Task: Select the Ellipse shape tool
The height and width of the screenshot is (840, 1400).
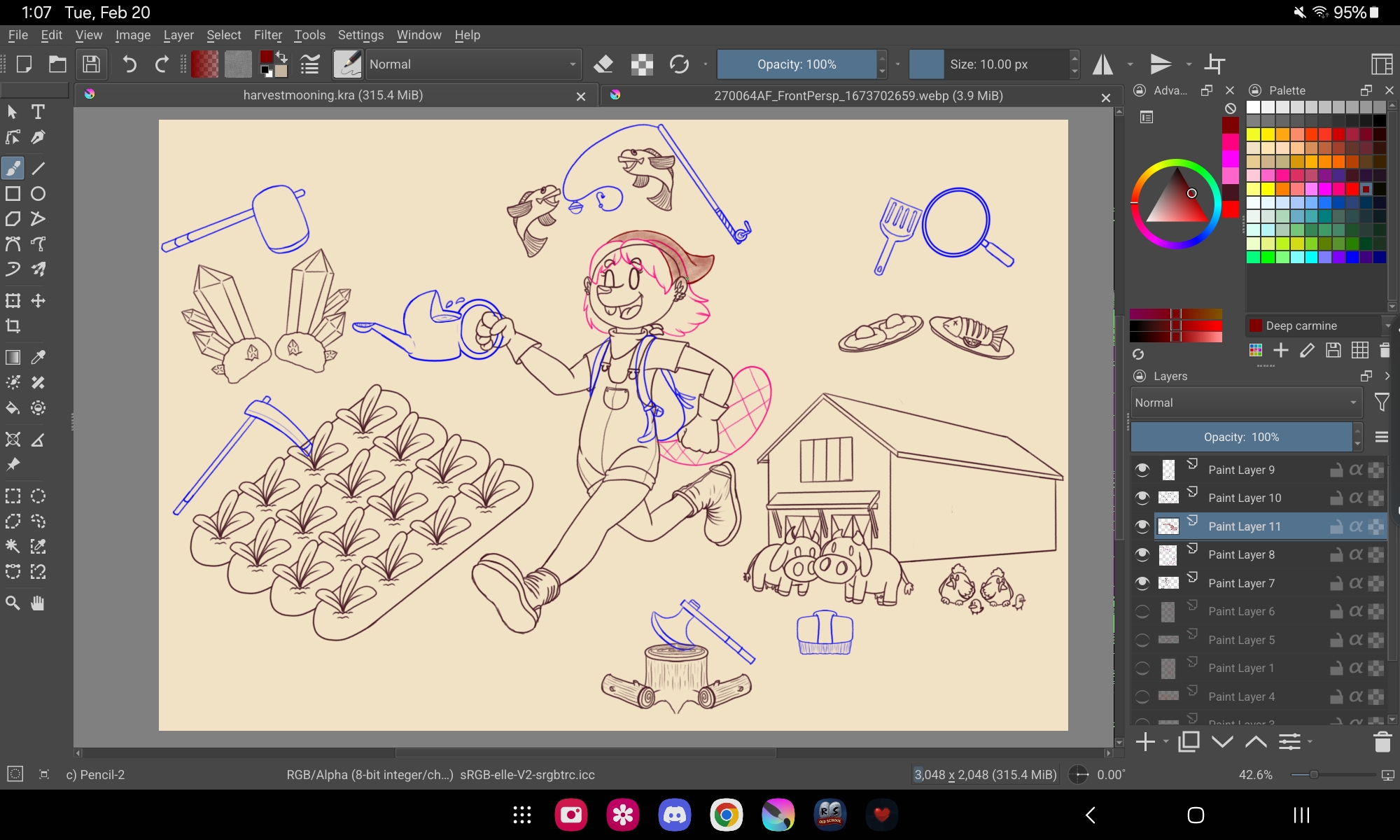Action: (x=38, y=194)
